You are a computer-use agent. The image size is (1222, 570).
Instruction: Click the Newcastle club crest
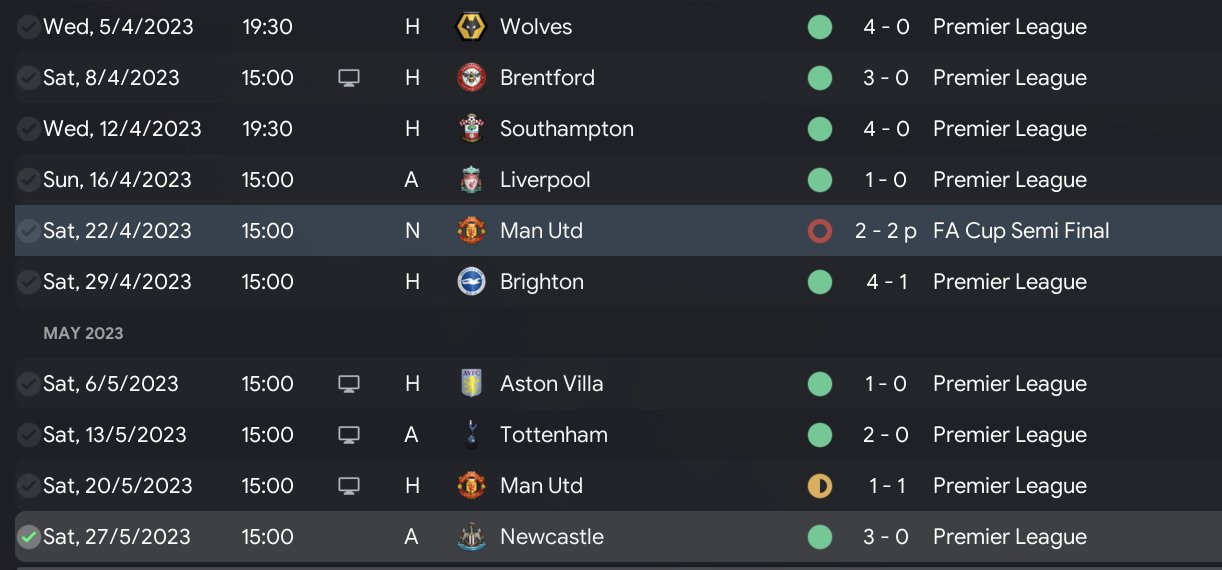470,537
